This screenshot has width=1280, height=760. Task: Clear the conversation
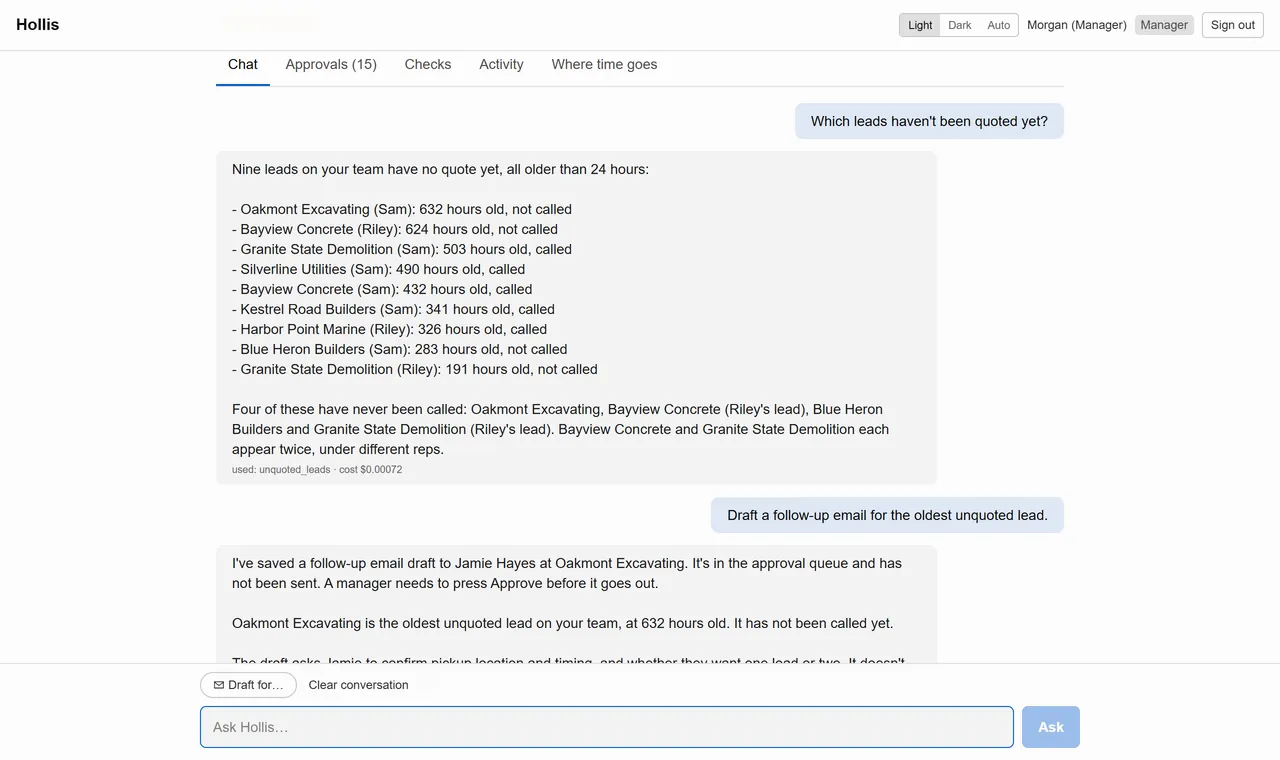(359, 685)
